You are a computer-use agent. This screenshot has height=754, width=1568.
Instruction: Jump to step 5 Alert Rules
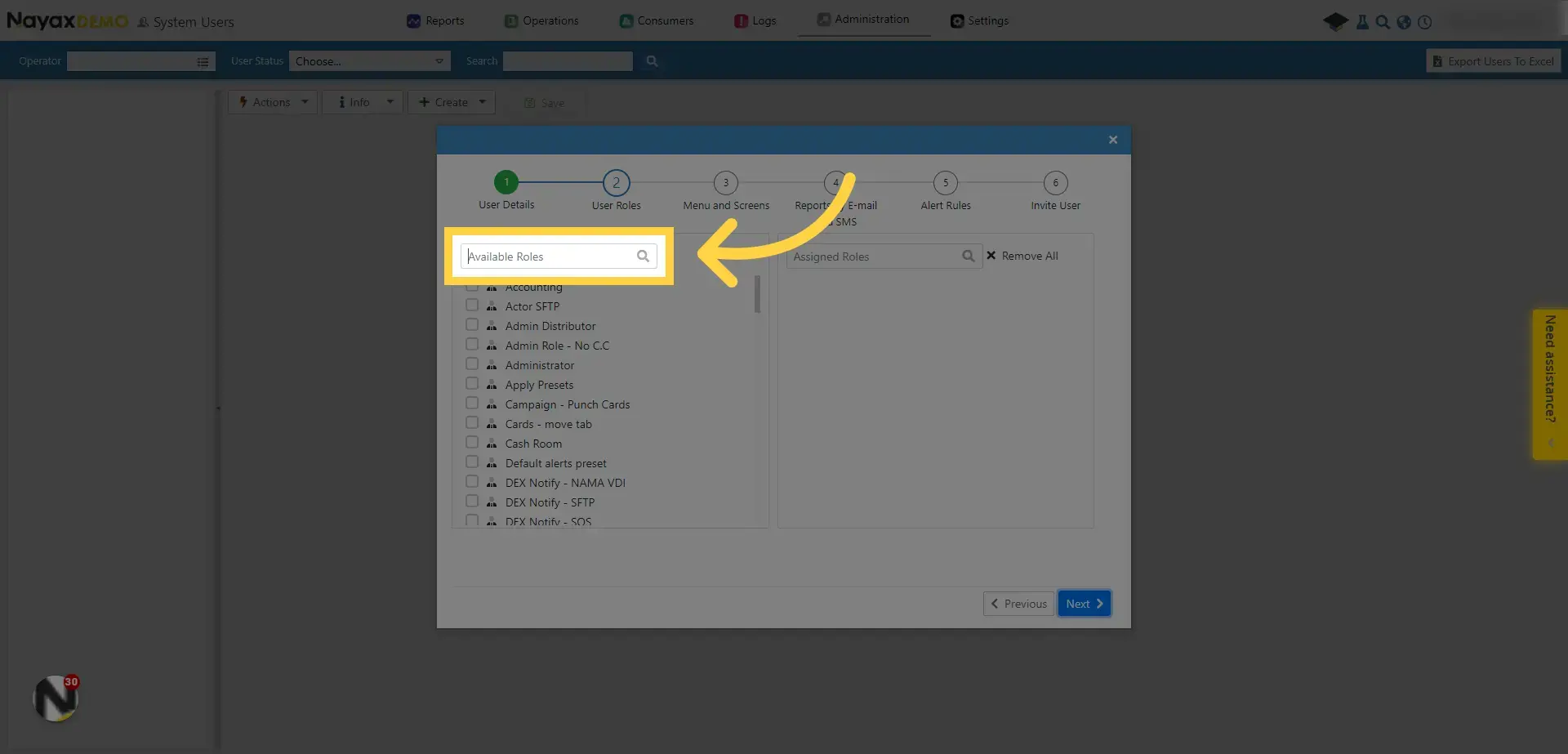click(946, 183)
